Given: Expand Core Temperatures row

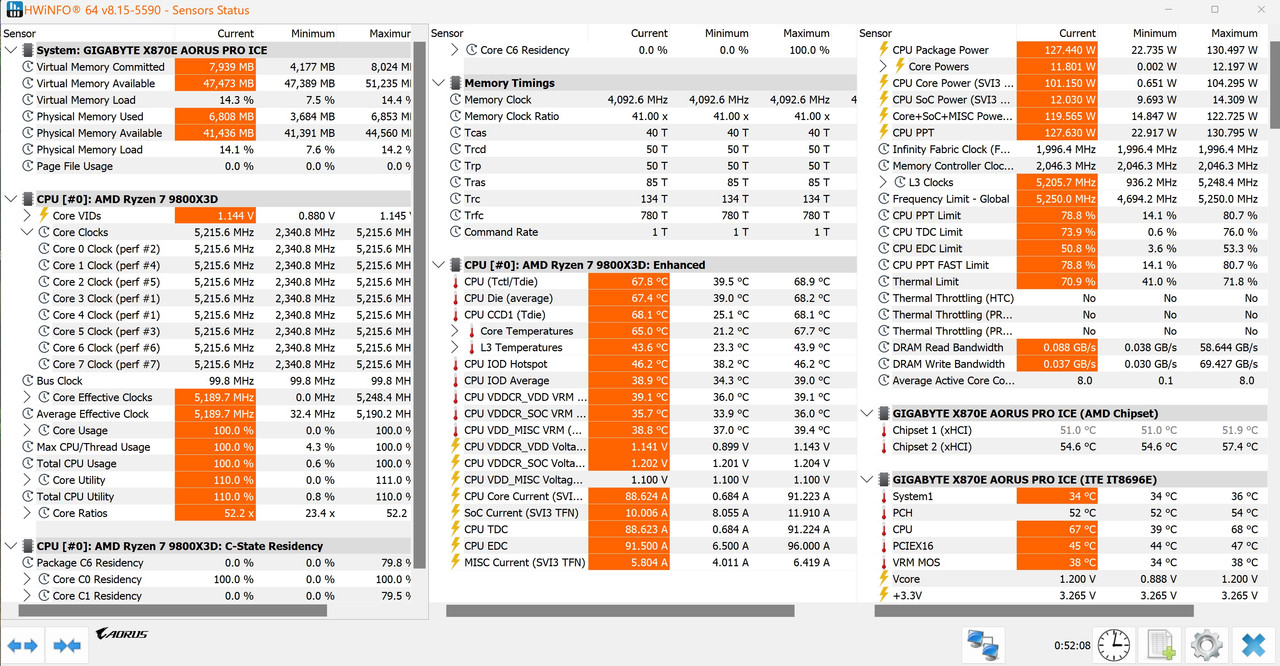Looking at the screenshot, I should 455,331.
